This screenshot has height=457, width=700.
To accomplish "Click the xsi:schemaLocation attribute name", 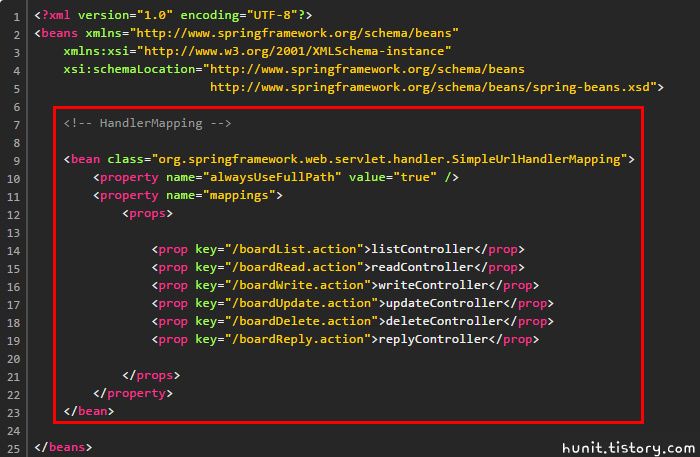I will tap(129, 69).
